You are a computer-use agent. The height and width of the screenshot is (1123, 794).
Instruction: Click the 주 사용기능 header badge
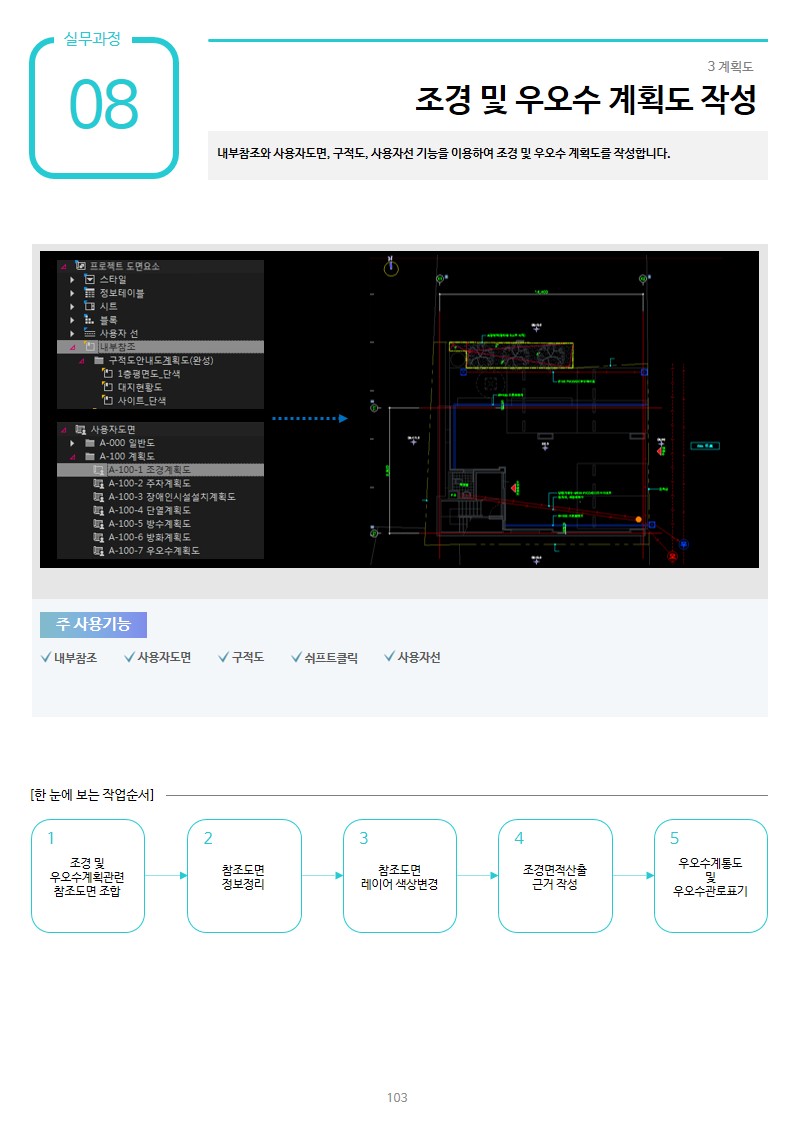[x=93, y=625]
